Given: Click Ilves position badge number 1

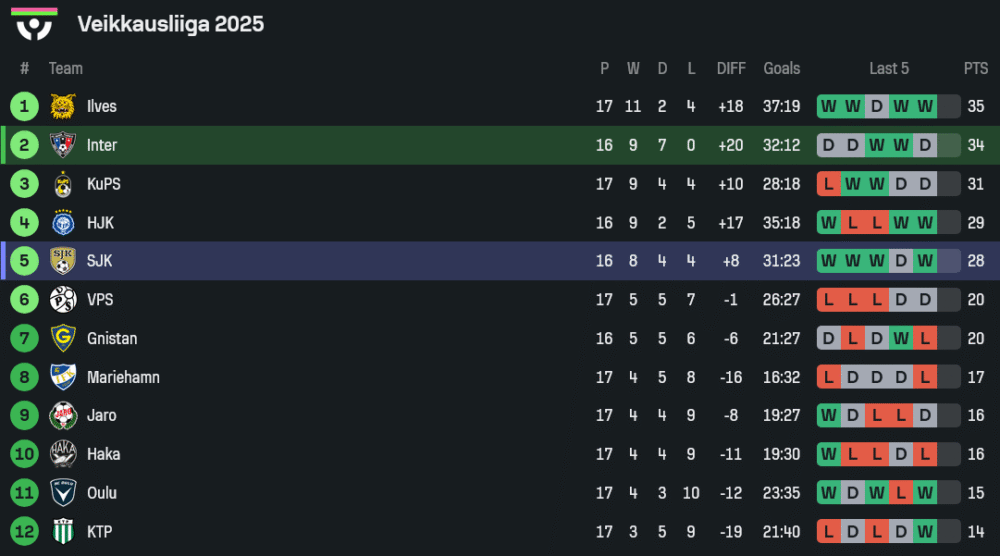Looking at the screenshot, I should 24,107.
